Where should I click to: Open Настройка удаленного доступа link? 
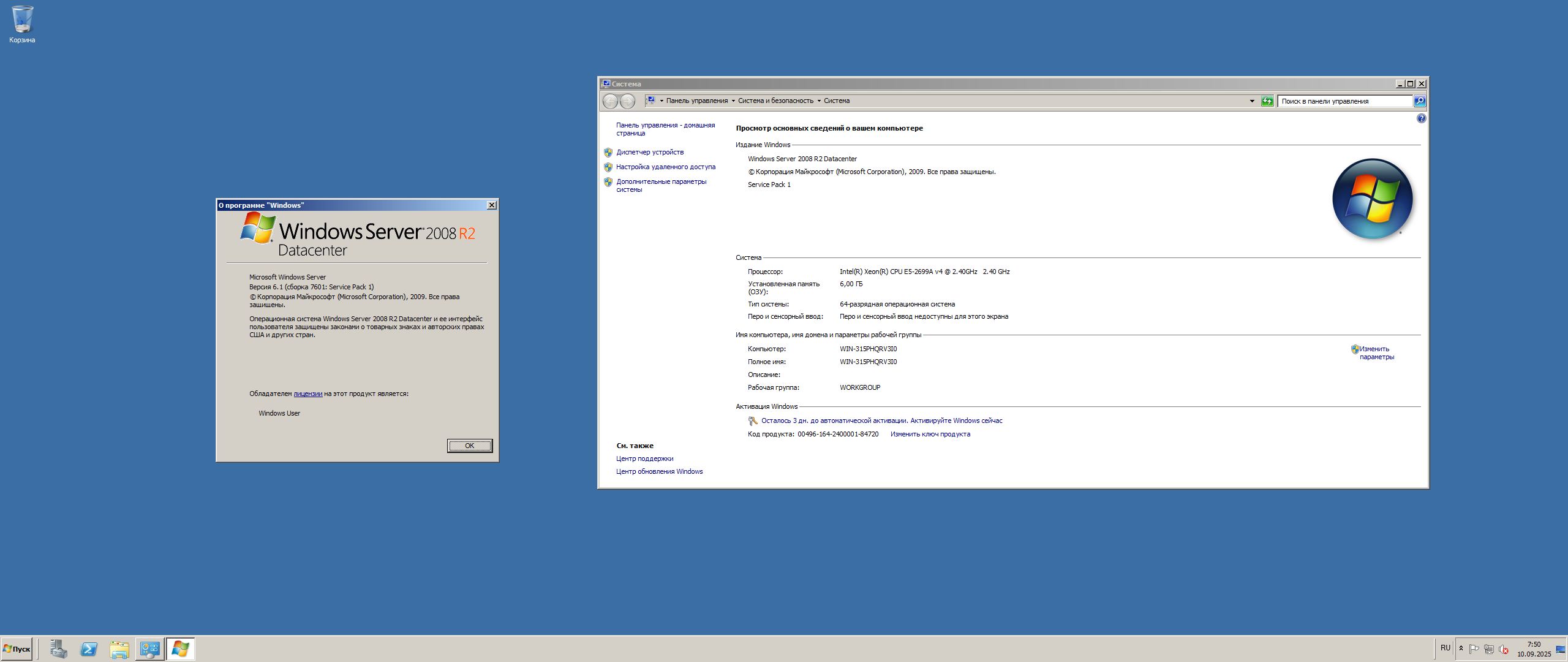click(666, 167)
